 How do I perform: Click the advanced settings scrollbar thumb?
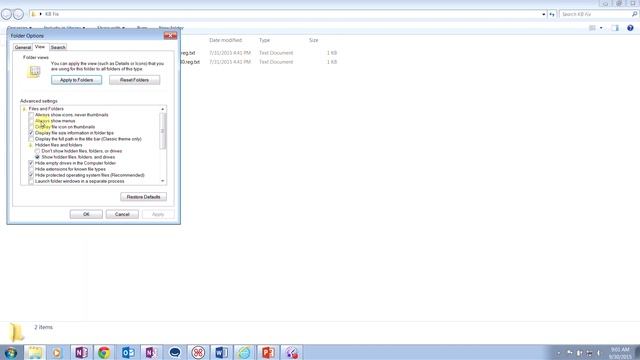click(163, 131)
